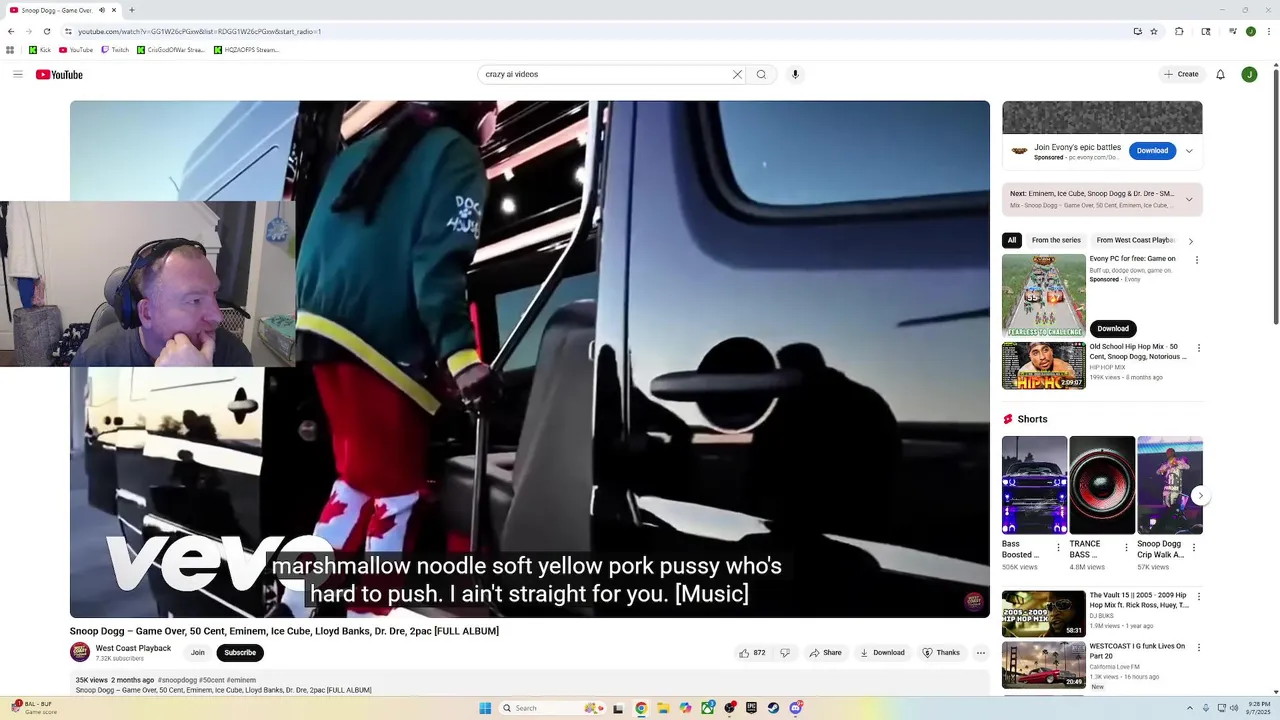
Task: Open West Coast Playback channel avatar
Action: [x=80, y=652]
